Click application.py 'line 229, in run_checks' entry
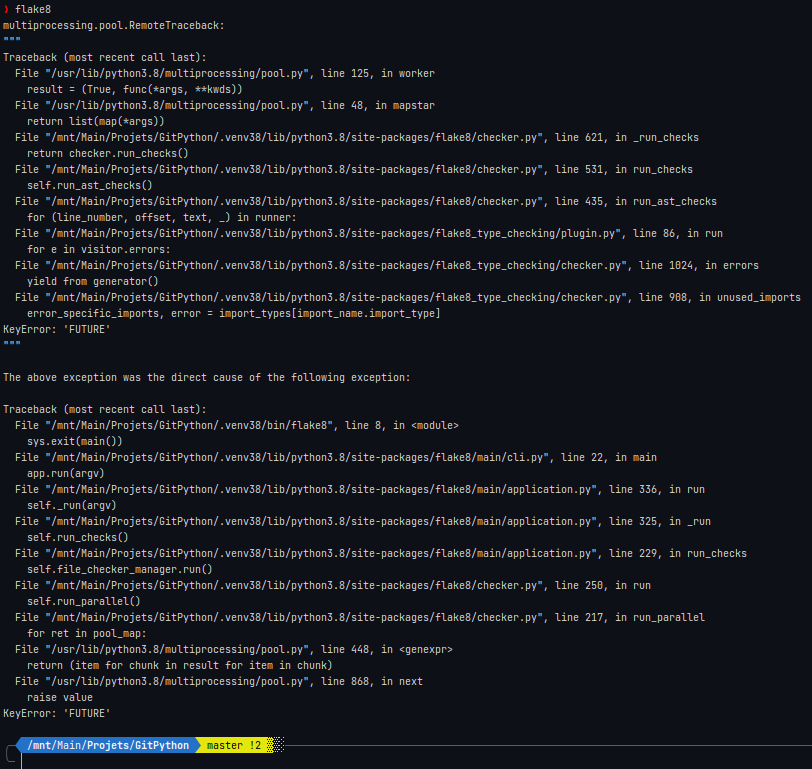812x769 pixels. [381, 554]
